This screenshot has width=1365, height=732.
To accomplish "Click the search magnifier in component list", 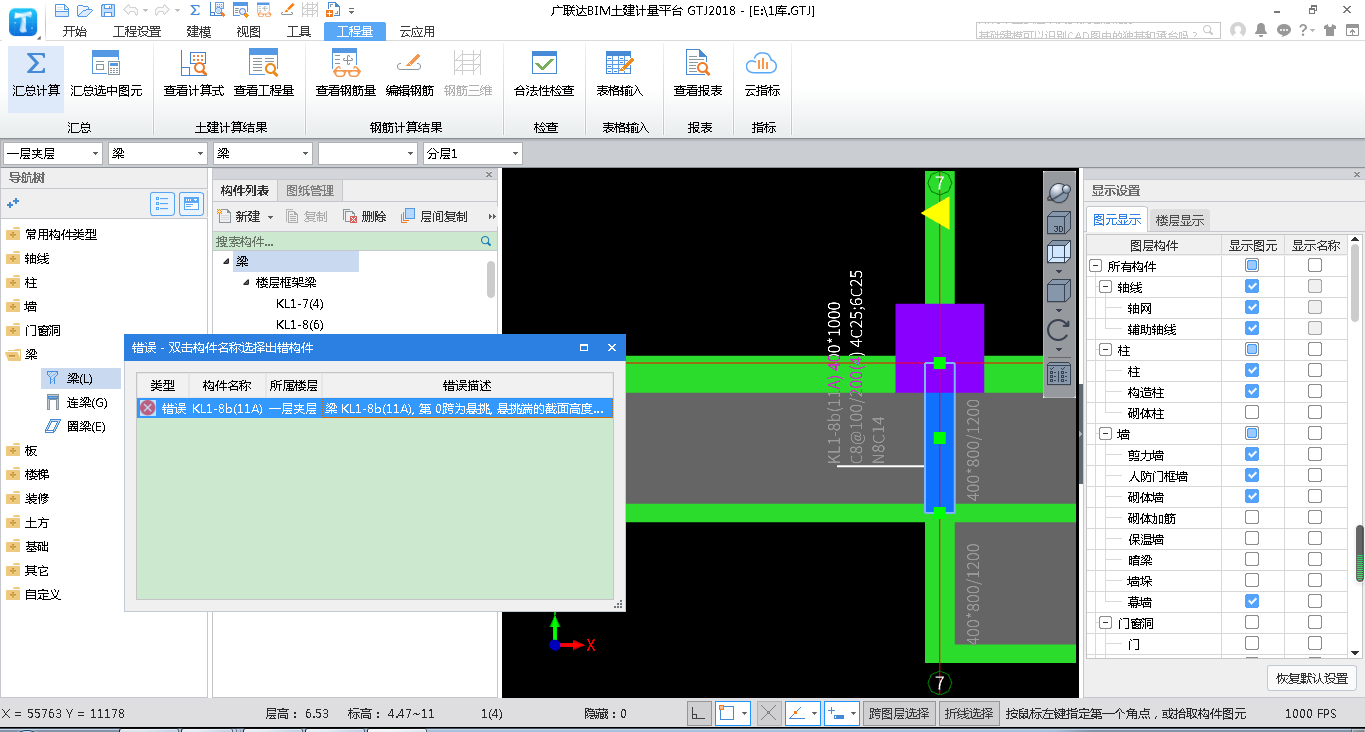I will click(486, 241).
